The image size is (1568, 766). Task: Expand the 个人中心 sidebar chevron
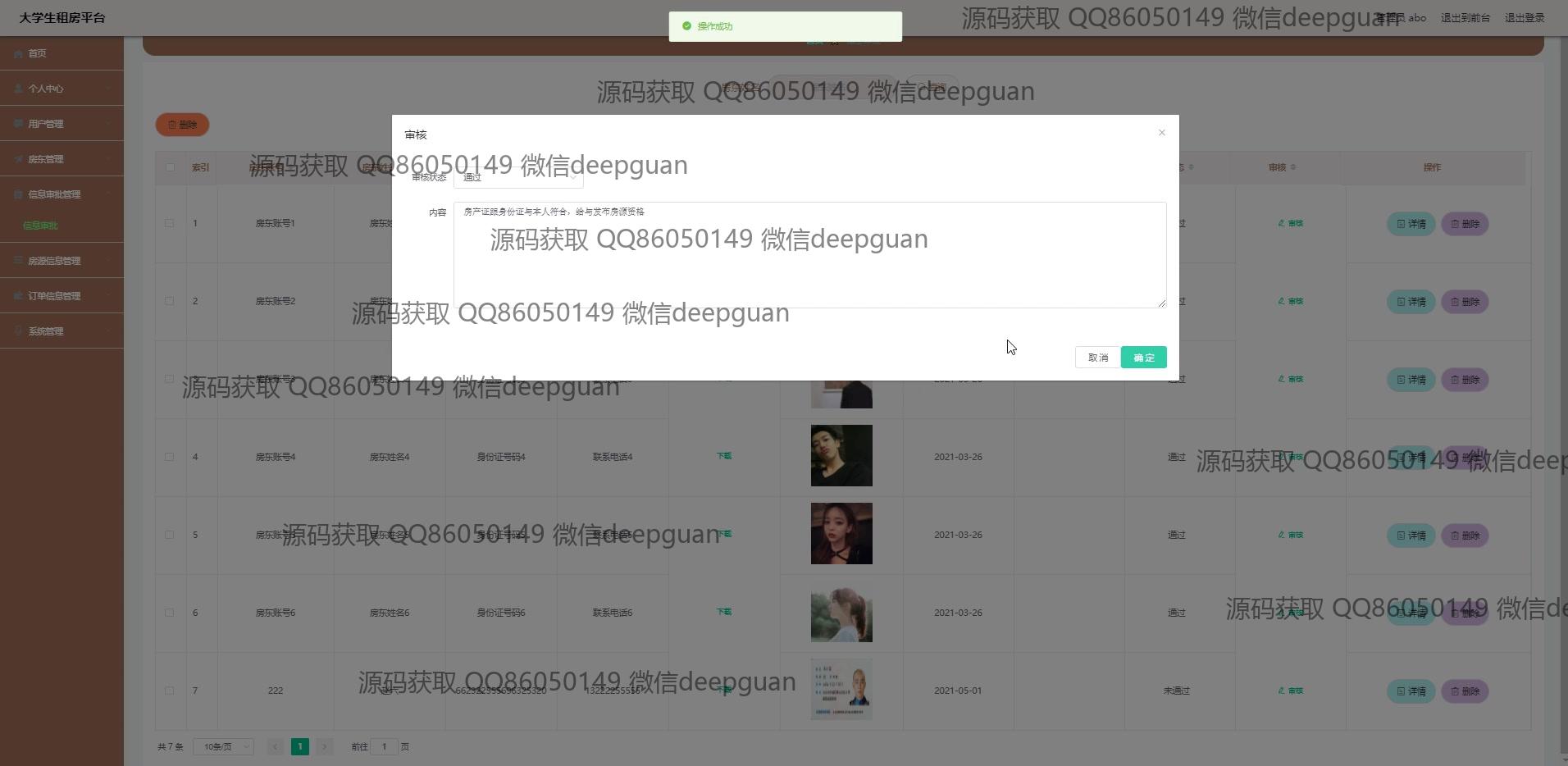tap(108, 89)
